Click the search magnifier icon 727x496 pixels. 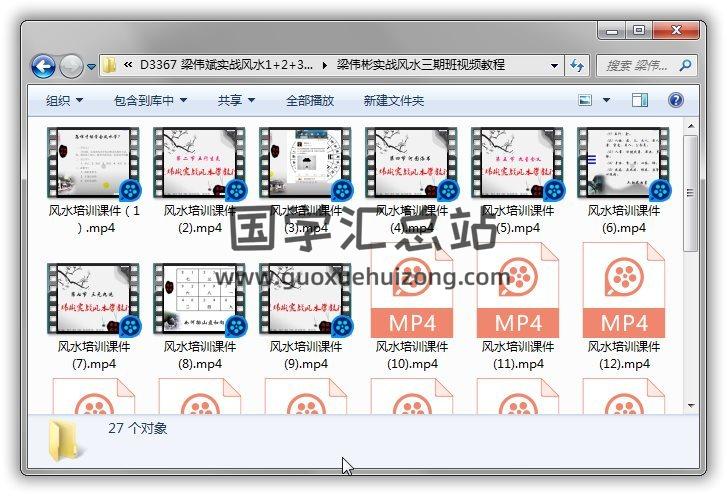(x=685, y=66)
